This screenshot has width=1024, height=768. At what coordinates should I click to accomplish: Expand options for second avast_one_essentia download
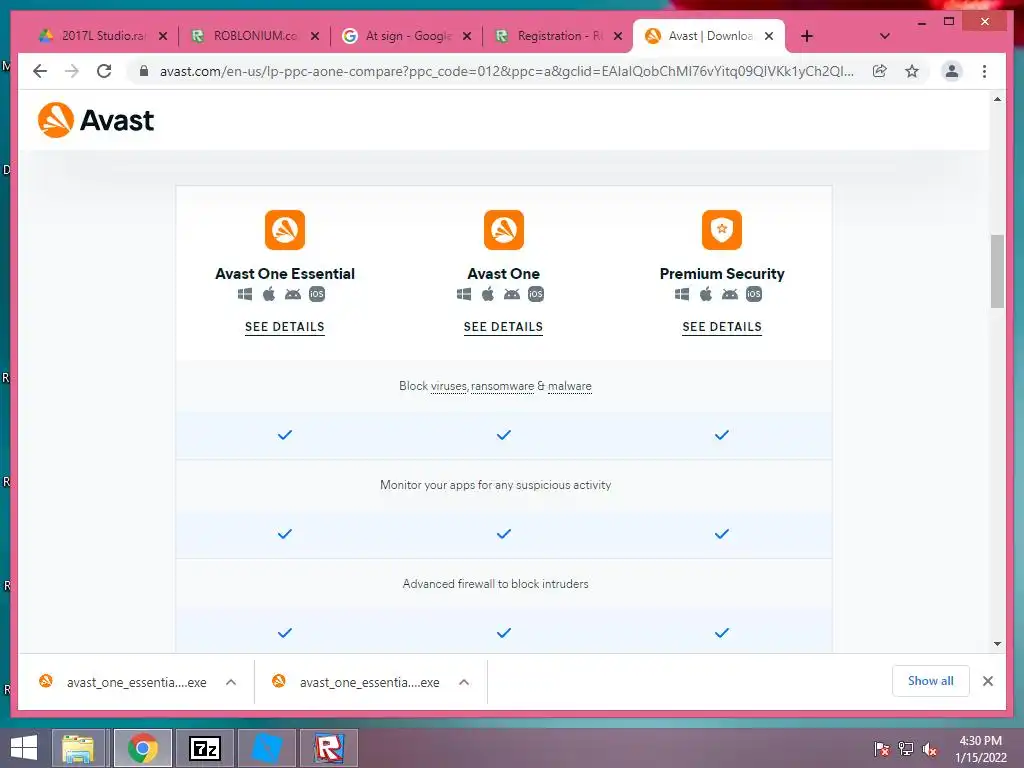tap(464, 682)
